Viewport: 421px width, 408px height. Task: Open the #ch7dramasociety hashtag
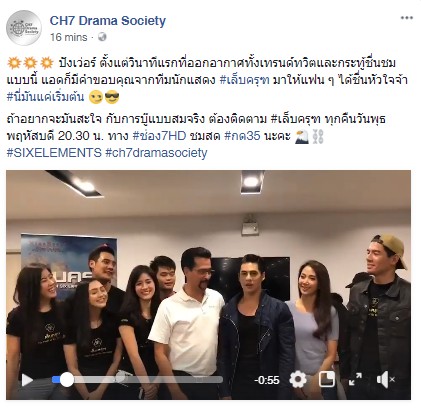[156, 153]
